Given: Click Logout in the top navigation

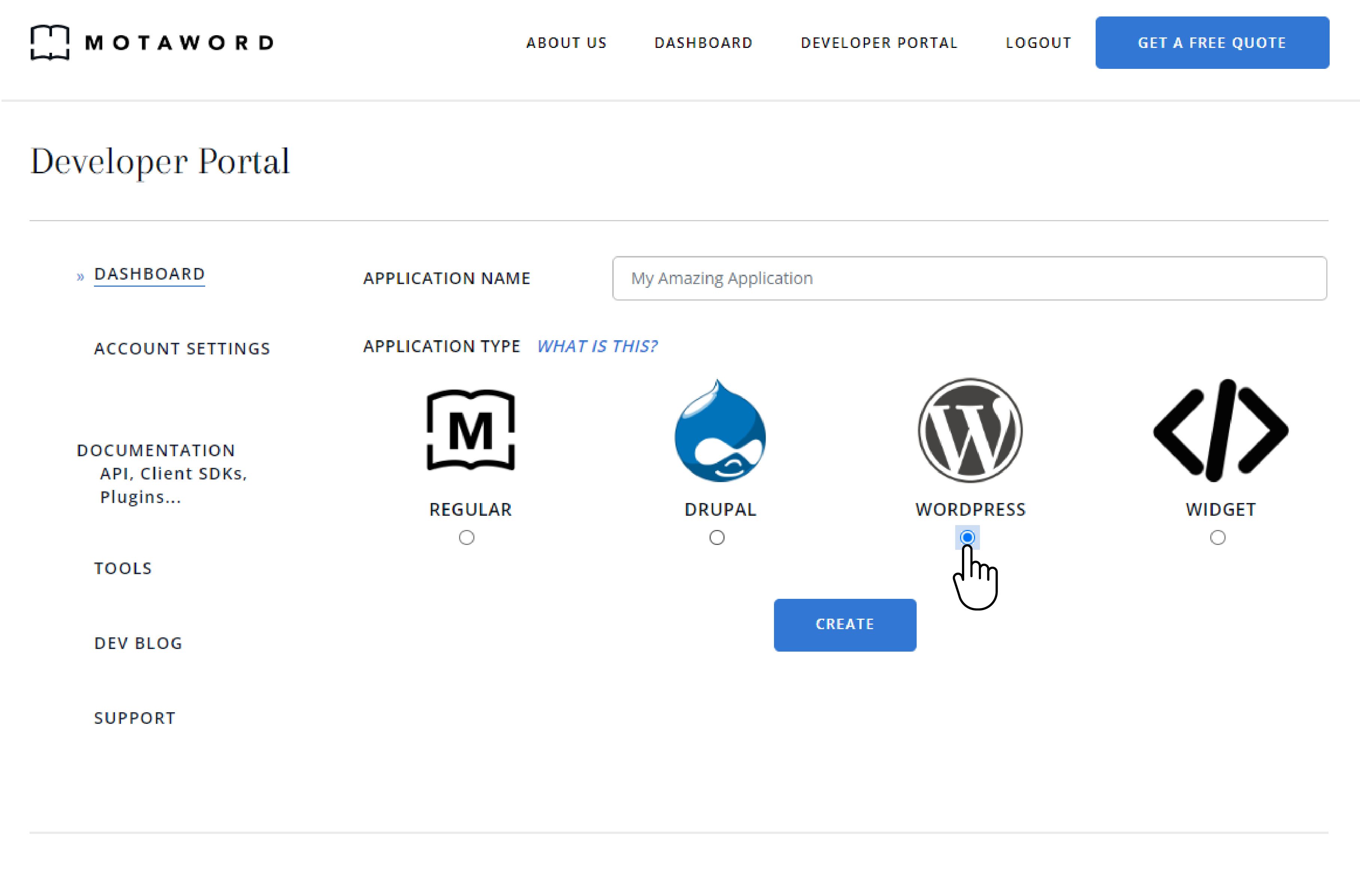Looking at the screenshot, I should (1038, 43).
